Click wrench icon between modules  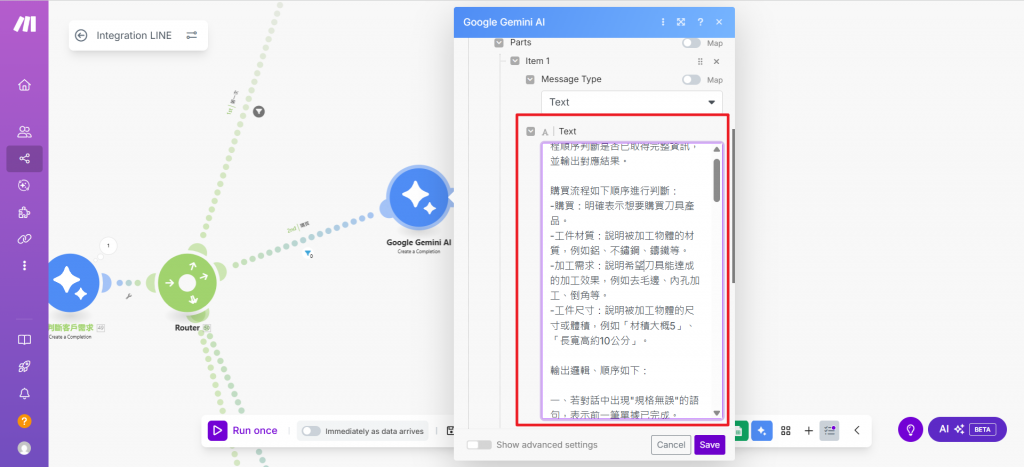click(x=129, y=296)
